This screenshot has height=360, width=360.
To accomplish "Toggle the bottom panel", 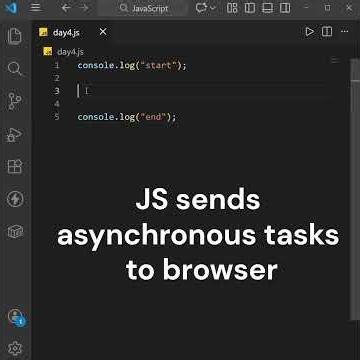I will 267,8.
